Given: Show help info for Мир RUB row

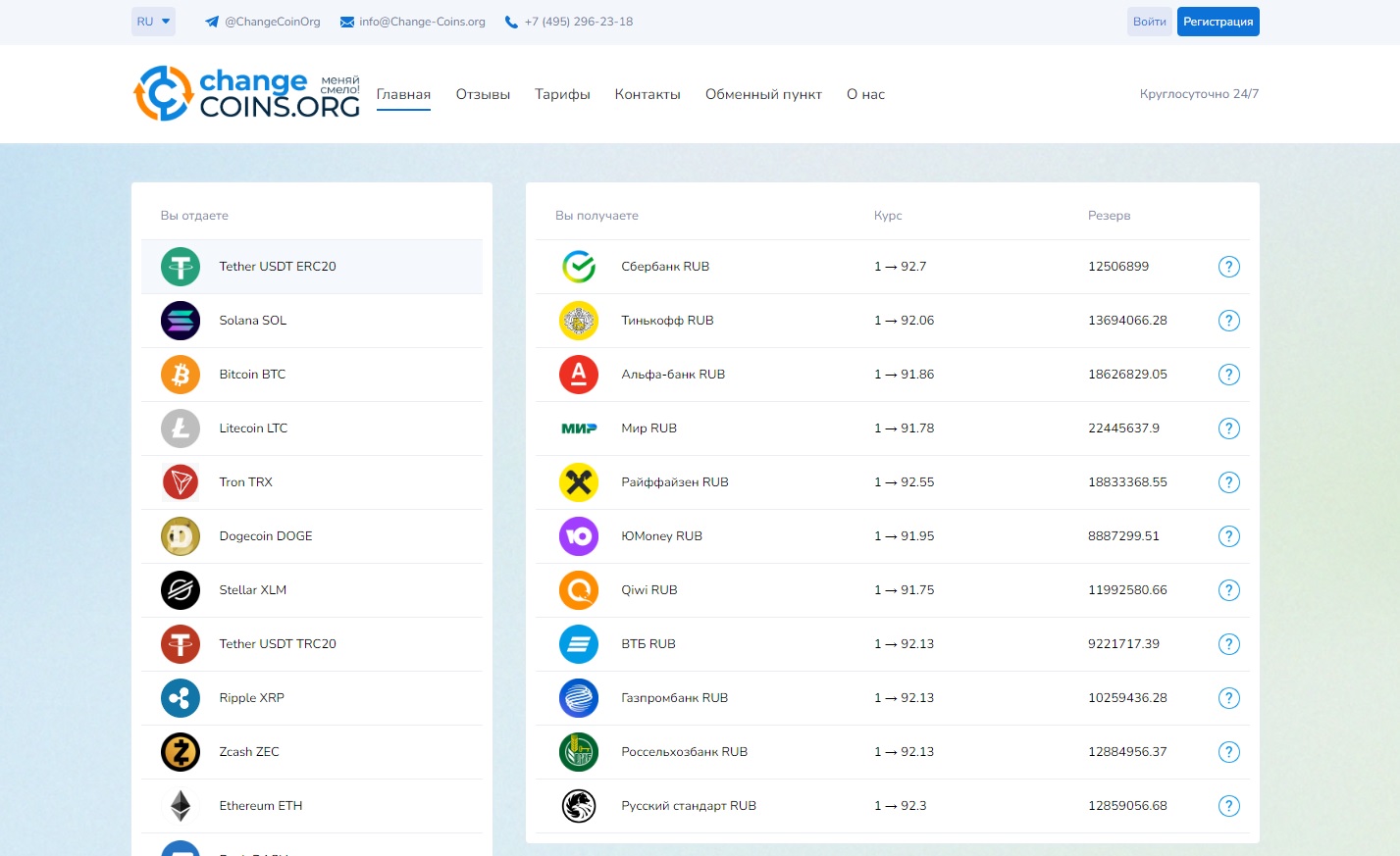Looking at the screenshot, I should tap(1228, 428).
